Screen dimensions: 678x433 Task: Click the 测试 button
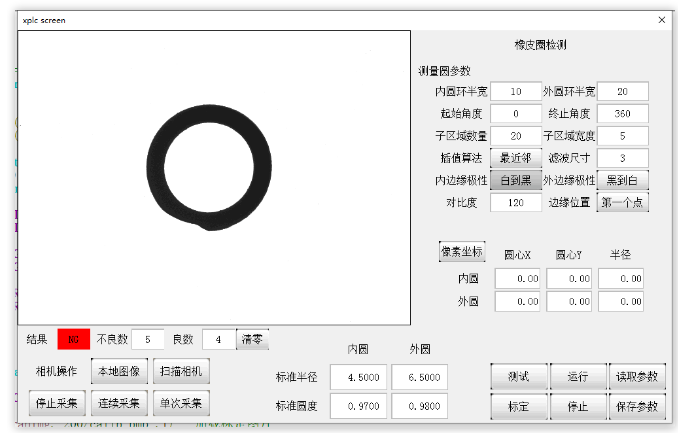pyautogui.click(x=519, y=376)
